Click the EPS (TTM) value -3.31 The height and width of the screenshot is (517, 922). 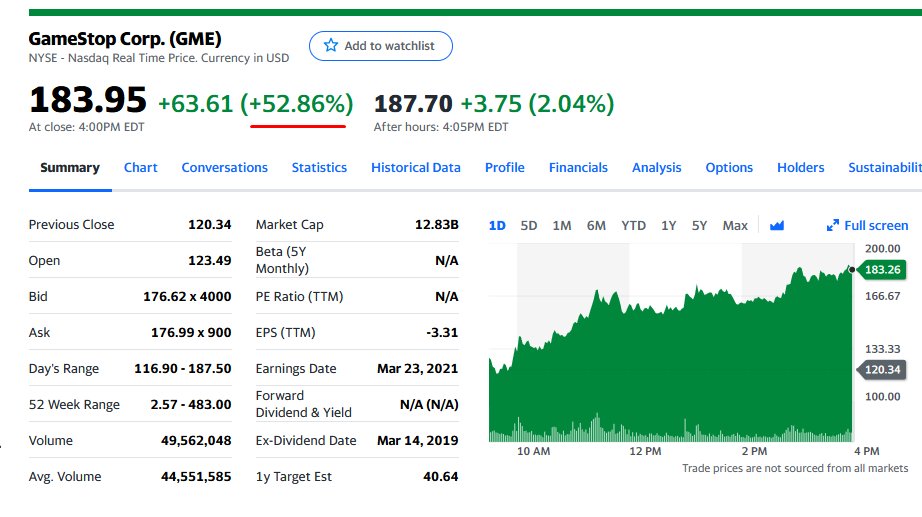point(442,332)
